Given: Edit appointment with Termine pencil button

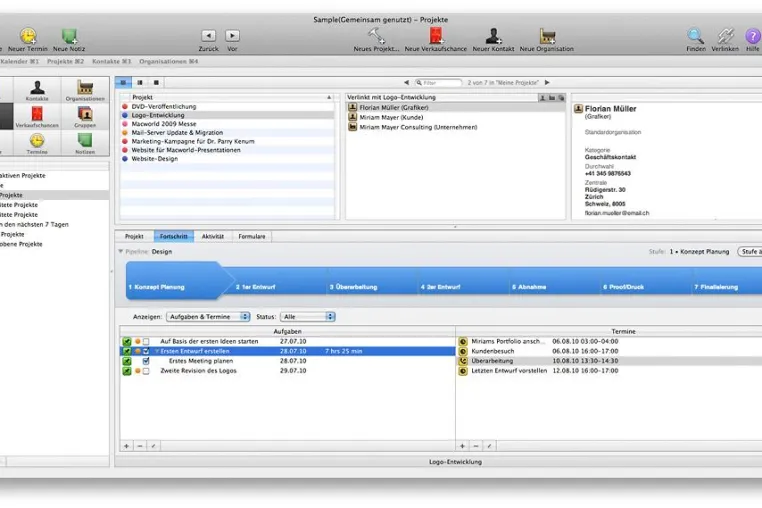Looking at the screenshot, I should (x=489, y=446).
